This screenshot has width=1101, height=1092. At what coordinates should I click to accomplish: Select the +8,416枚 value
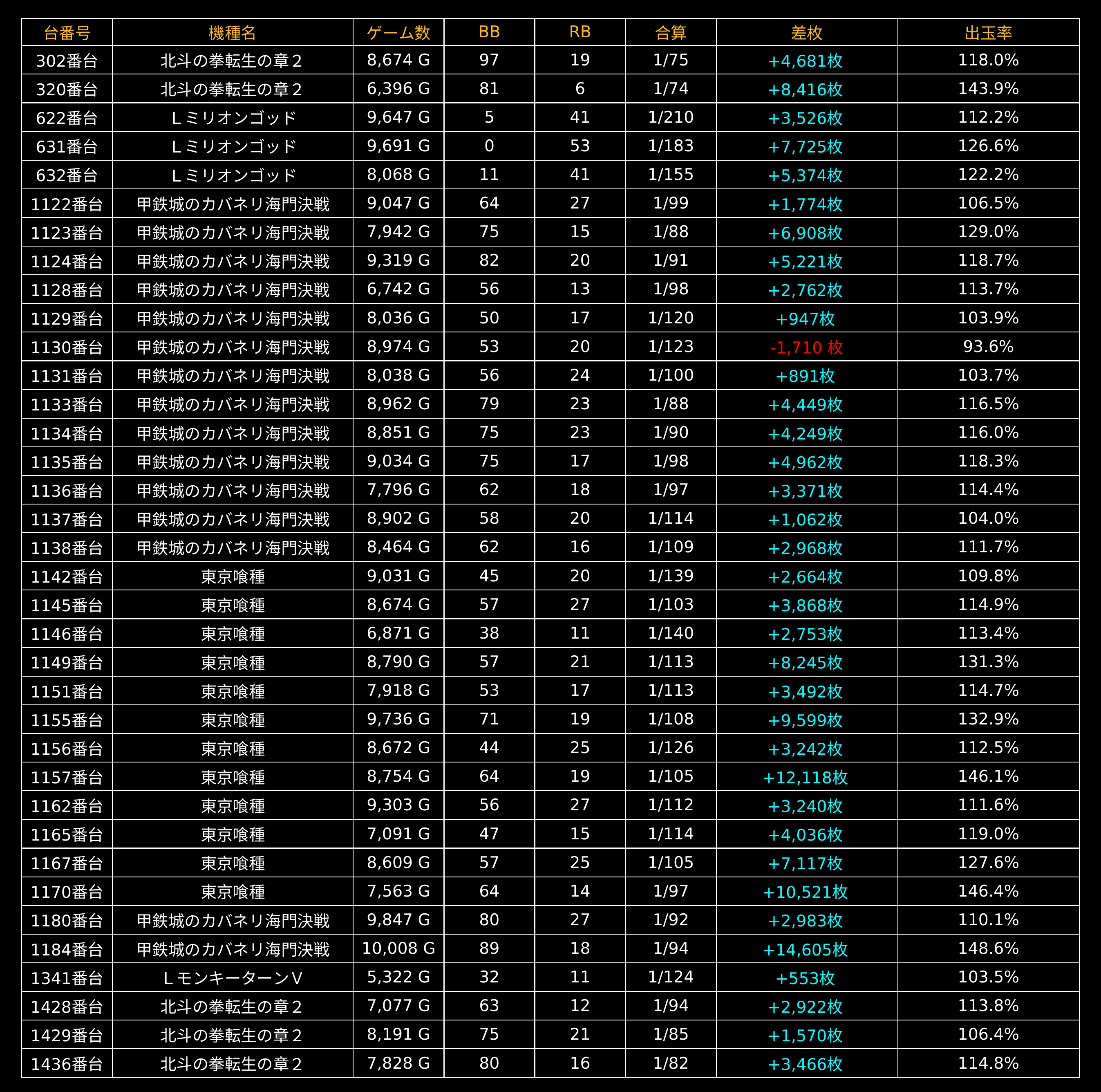pos(805,89)
